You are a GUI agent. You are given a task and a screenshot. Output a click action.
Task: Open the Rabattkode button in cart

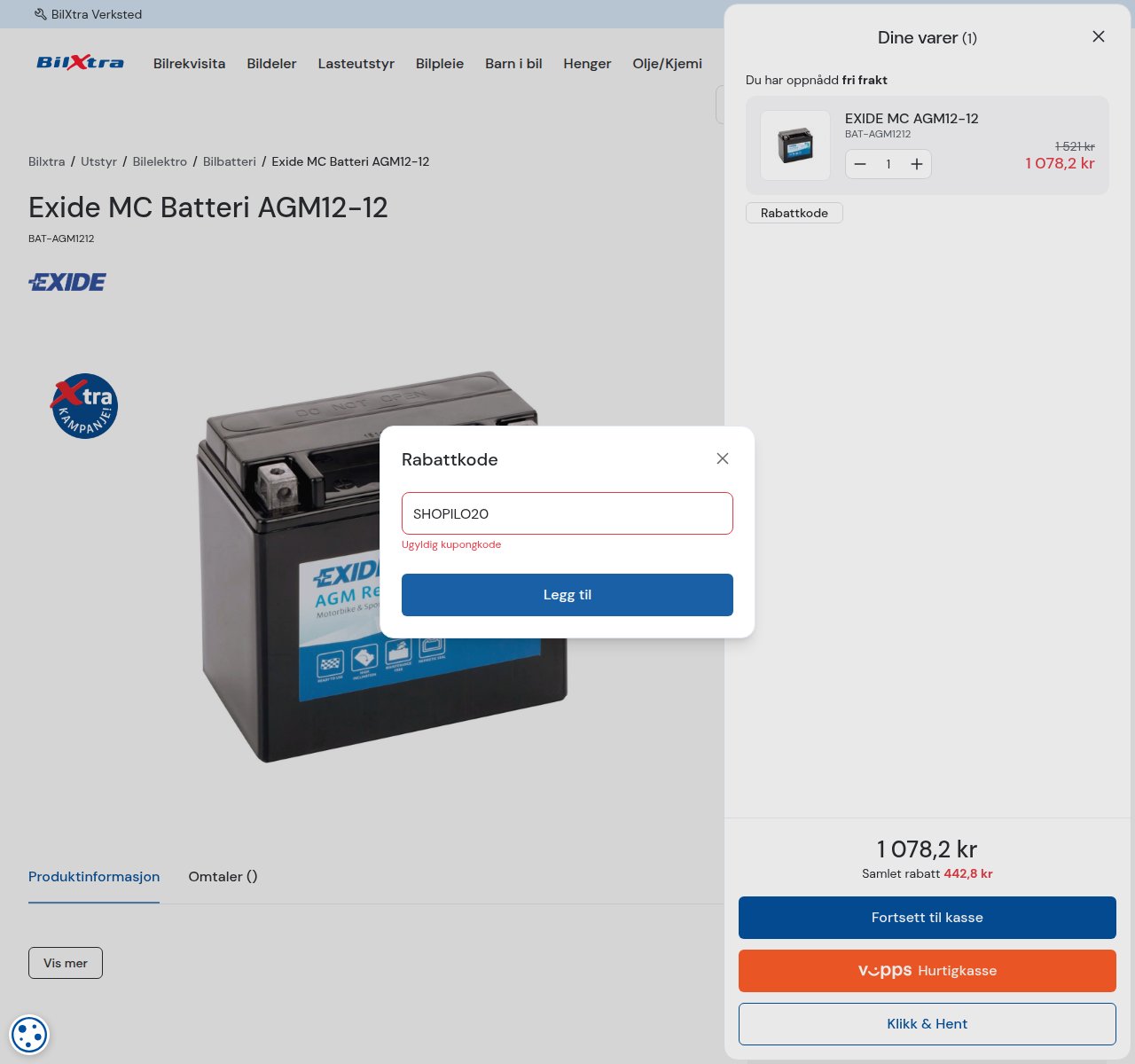[794, 213]
